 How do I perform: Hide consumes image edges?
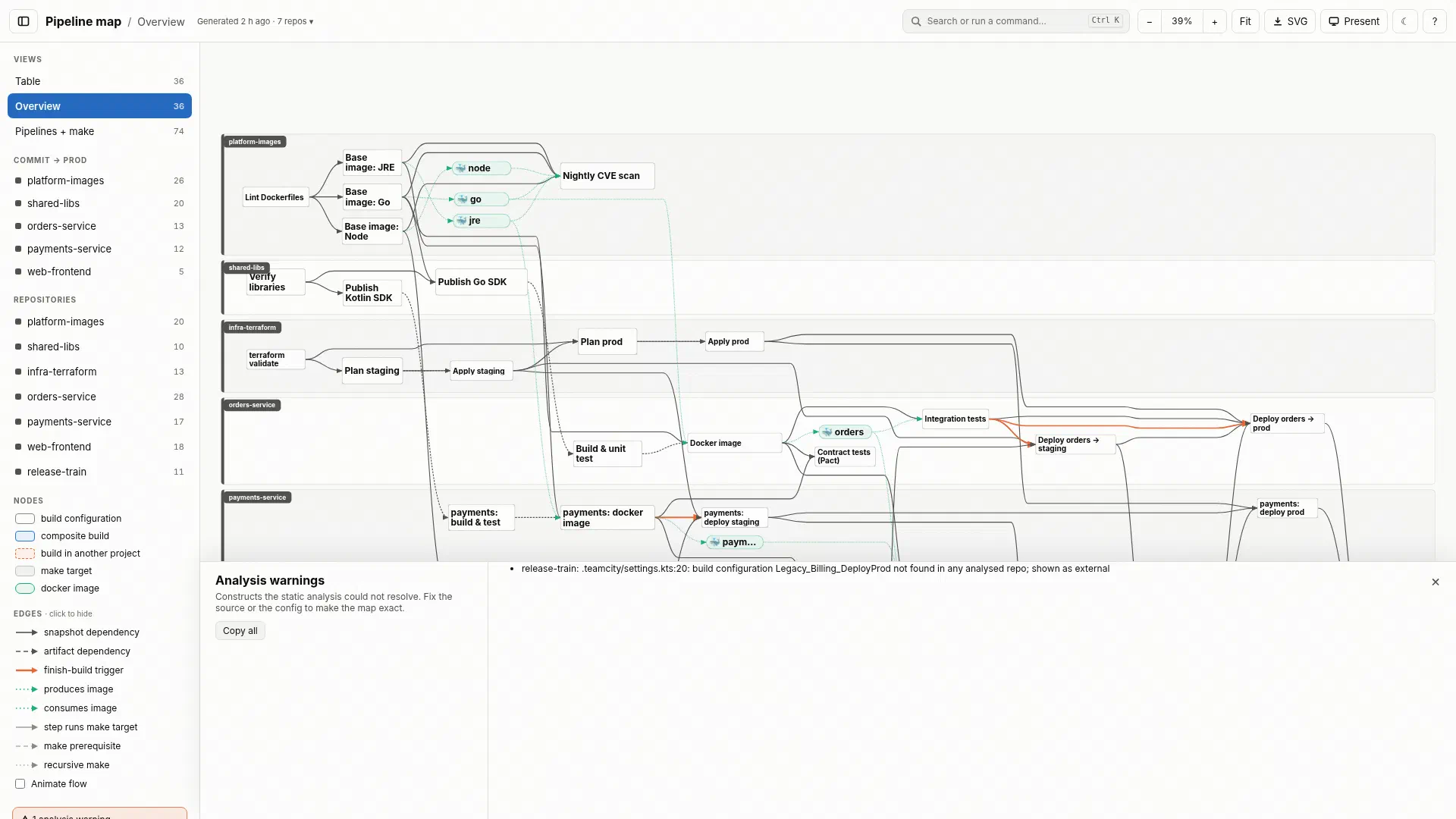click(x=66, y=708)
